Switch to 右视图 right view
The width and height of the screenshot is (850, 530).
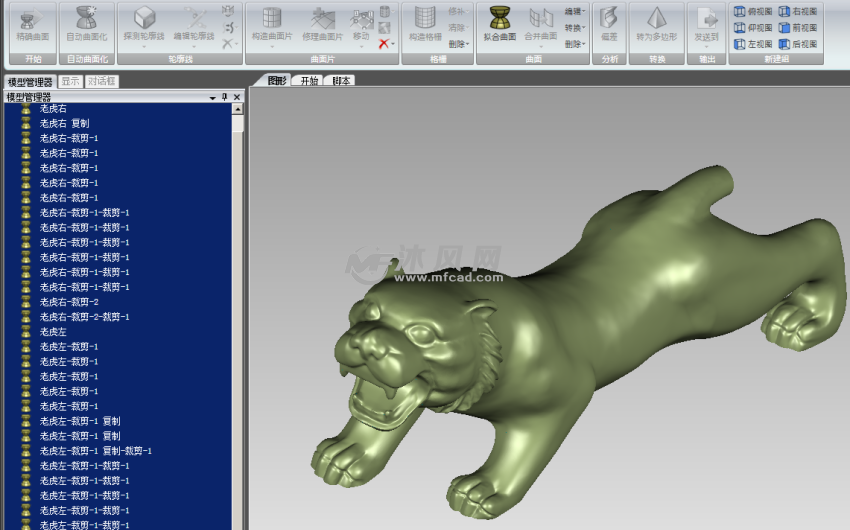(x=798, y=12)
